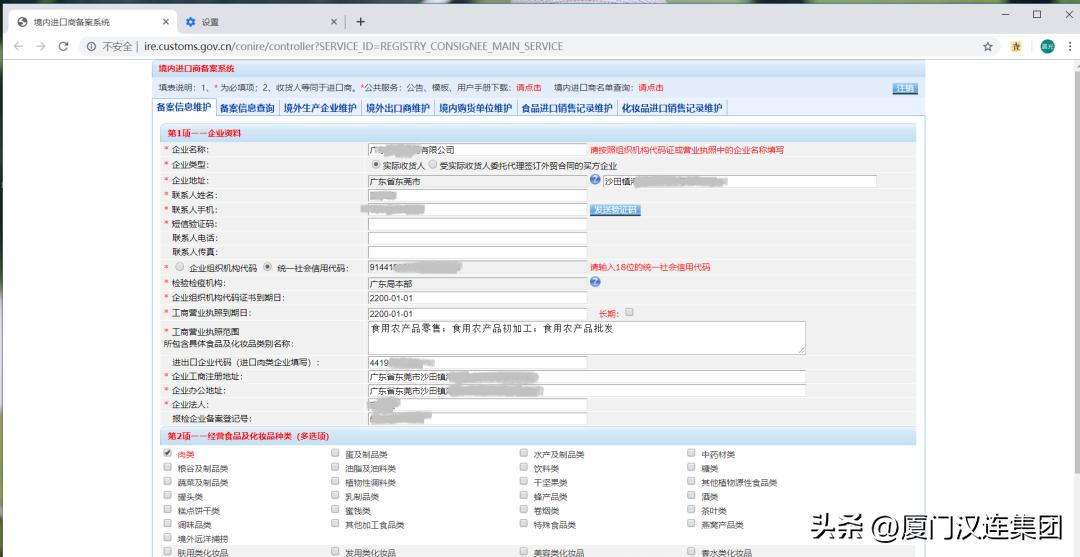Check the 茶叶类 checkbox
1080x557 pixels.
point(692,510)
